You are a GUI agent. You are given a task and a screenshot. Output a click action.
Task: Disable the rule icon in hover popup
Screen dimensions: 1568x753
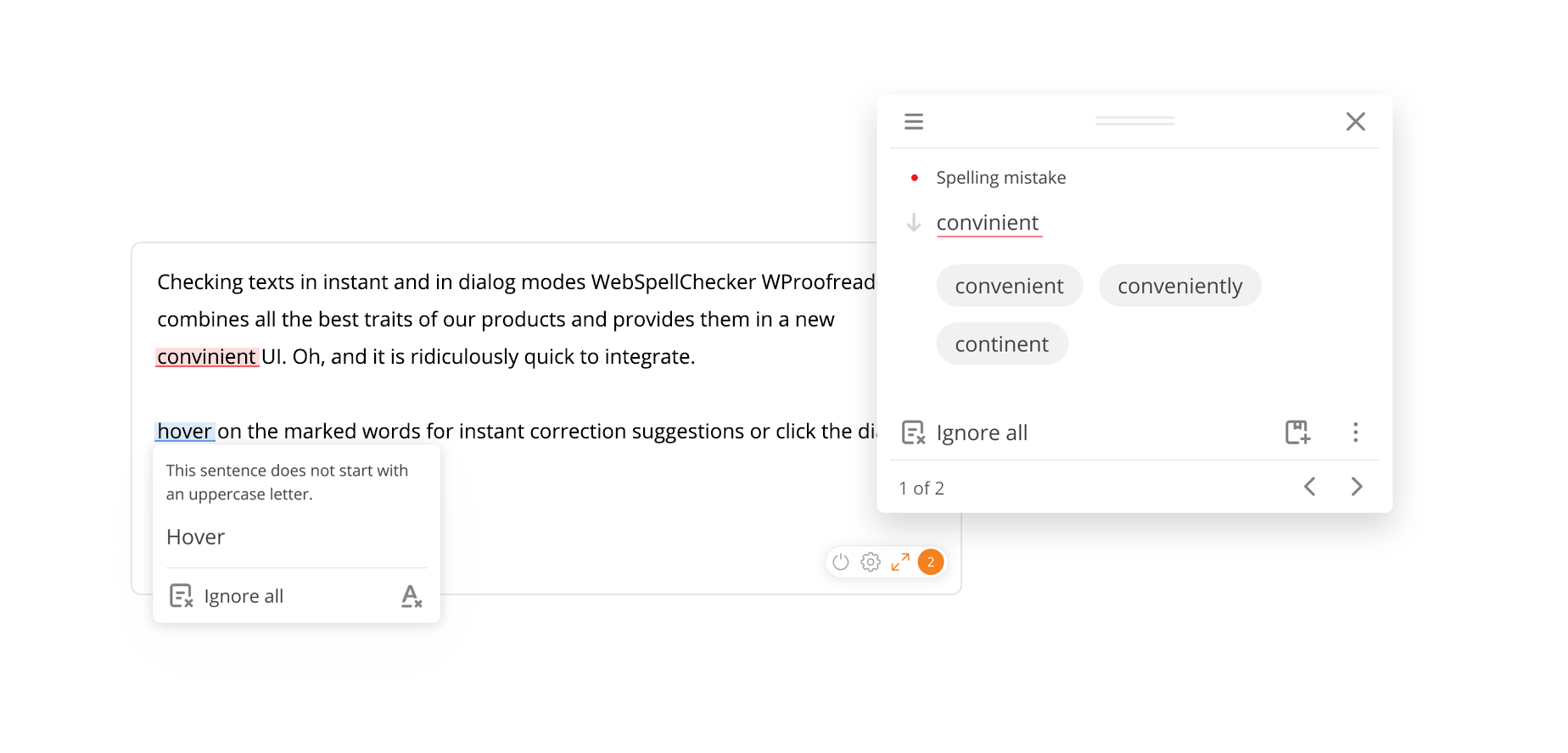(412, 596)
